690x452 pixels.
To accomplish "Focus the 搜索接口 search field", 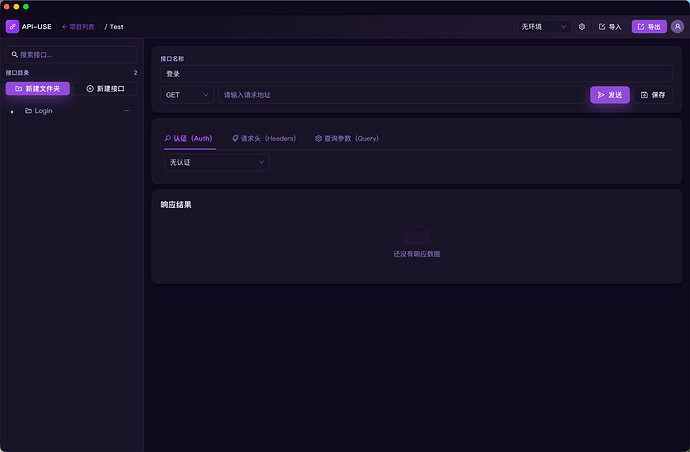I will click(x=72, y=55).
